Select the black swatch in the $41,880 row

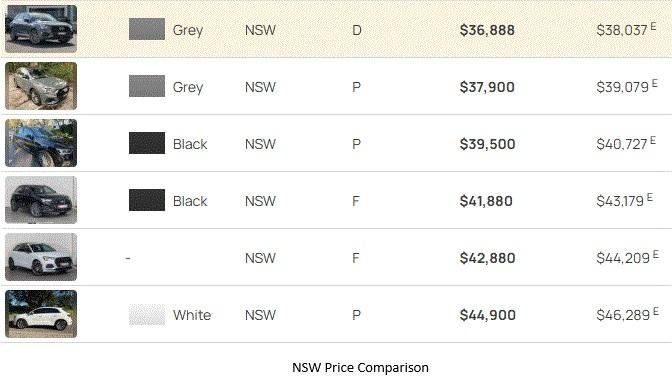coord(147,200)
